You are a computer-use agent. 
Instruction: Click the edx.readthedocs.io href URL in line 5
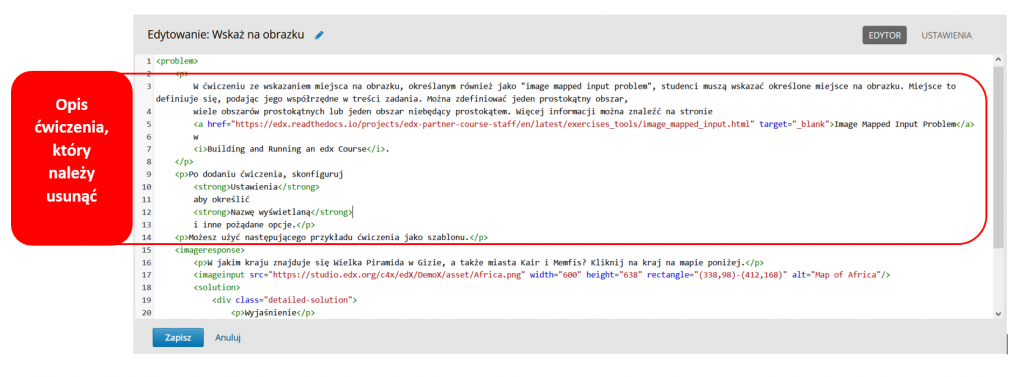(x=493, y=123)
